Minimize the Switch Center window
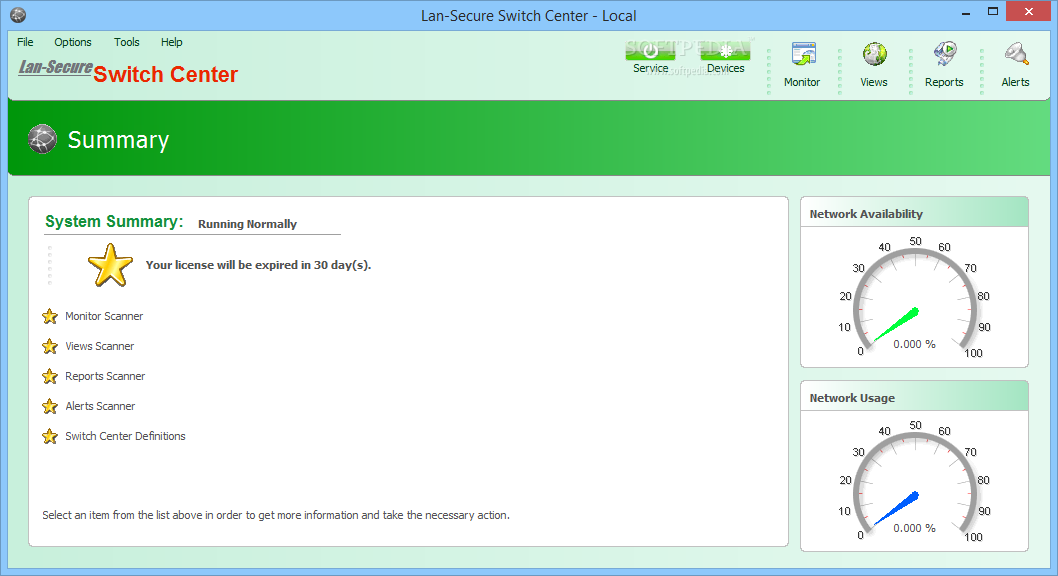The width and height of the screenshot is (1058, 576). 966,12
